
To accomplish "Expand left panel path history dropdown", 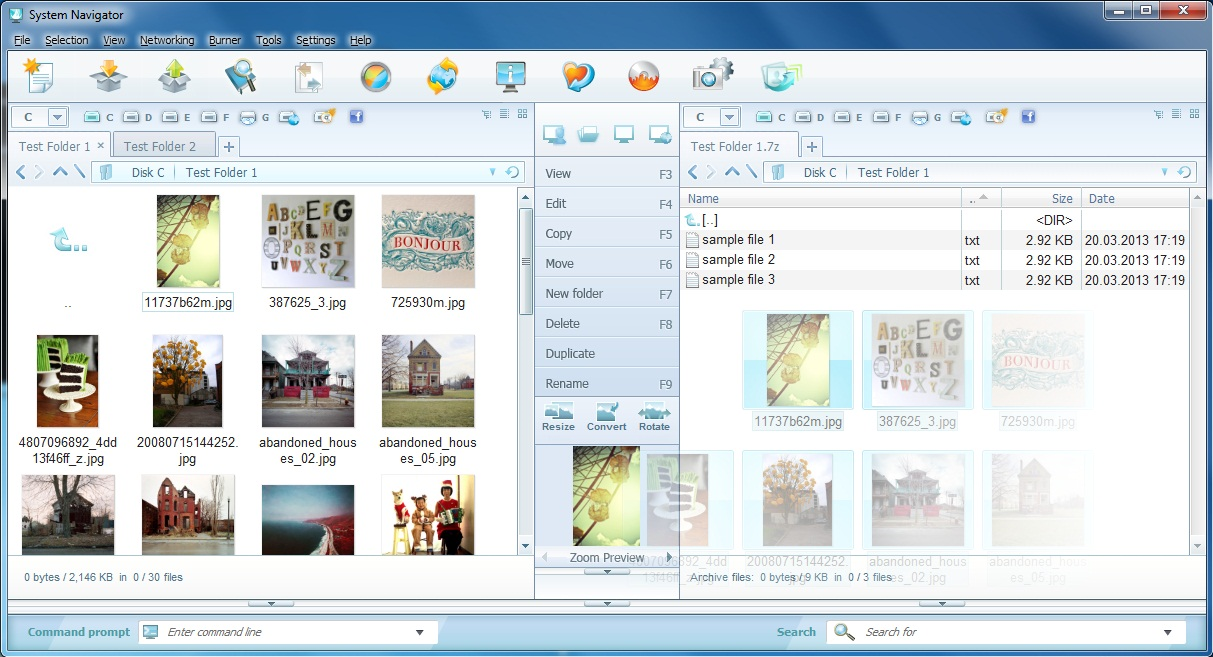I will point(492,172).
